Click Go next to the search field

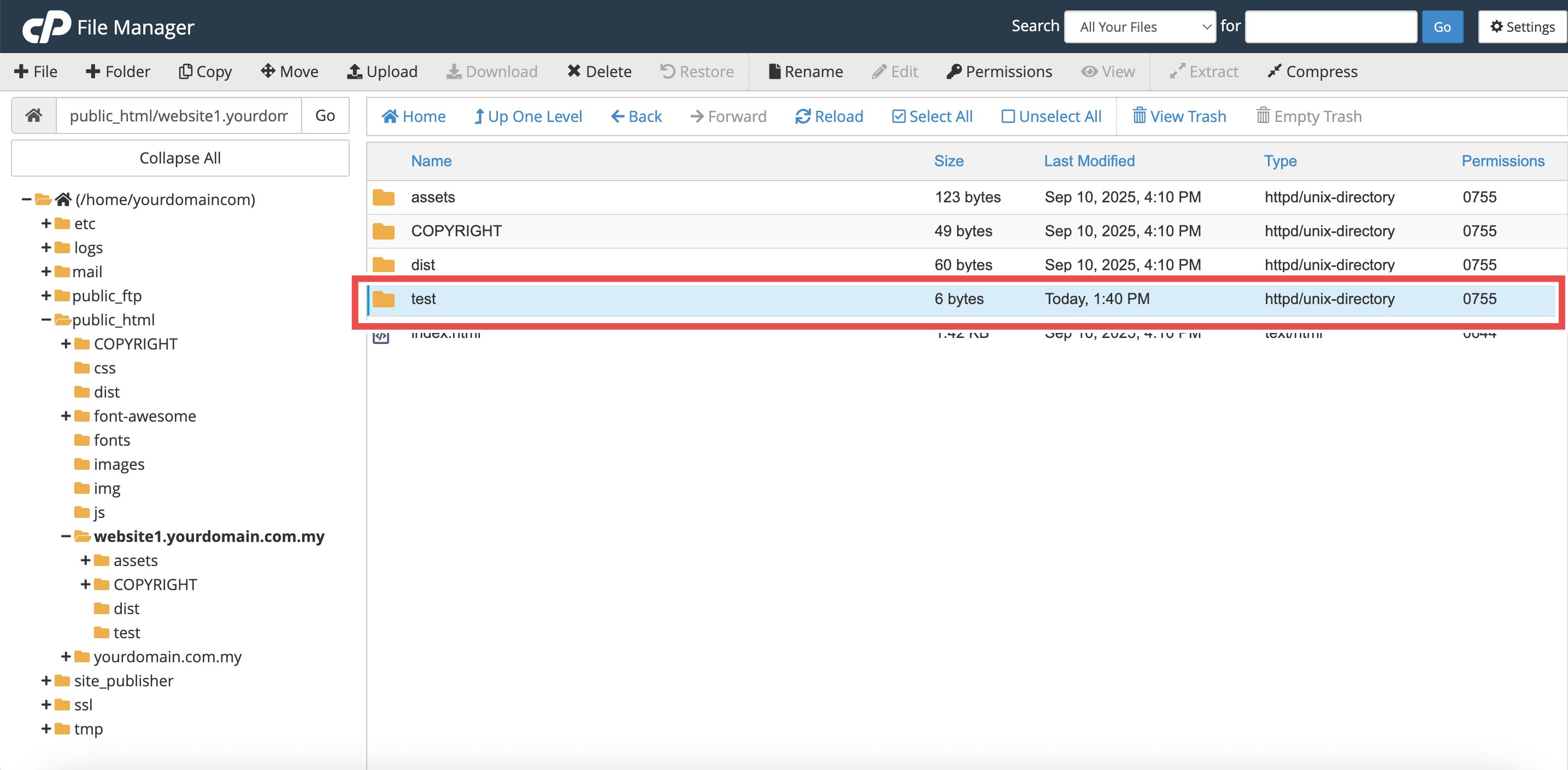(x=1443, y=27)
